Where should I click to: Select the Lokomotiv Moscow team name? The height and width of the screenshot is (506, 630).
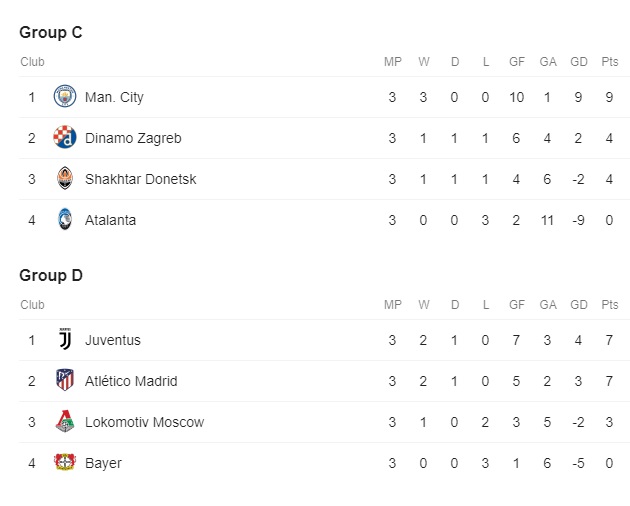[x=145, y=422]
